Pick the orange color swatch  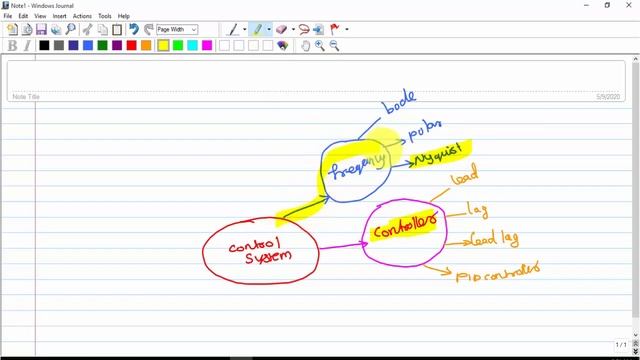[146, 45]
